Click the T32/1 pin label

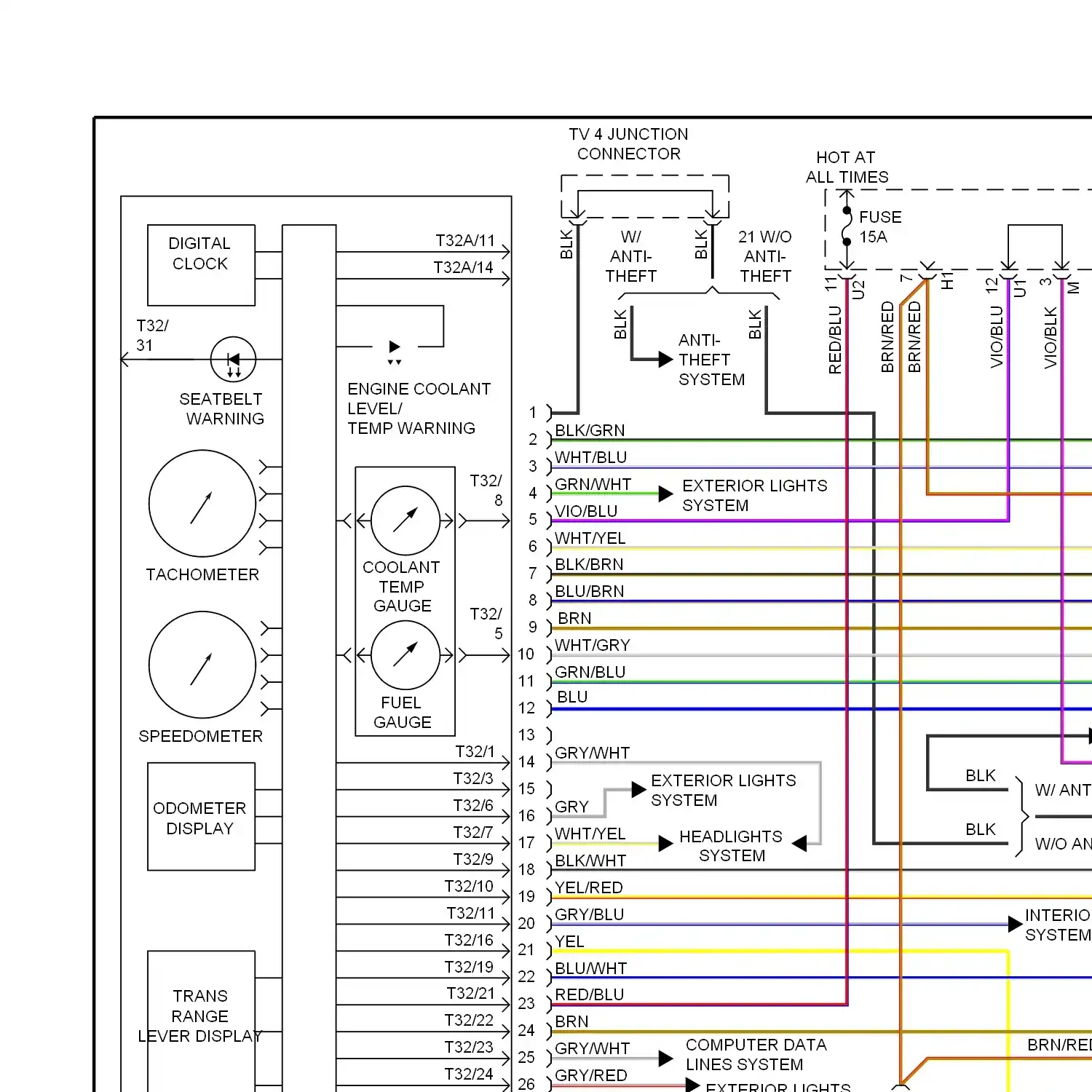(x=475, y=752)
